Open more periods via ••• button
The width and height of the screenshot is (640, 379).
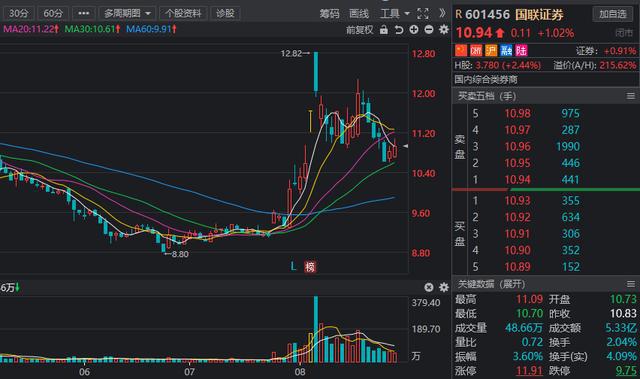click(x=84, y=13)
